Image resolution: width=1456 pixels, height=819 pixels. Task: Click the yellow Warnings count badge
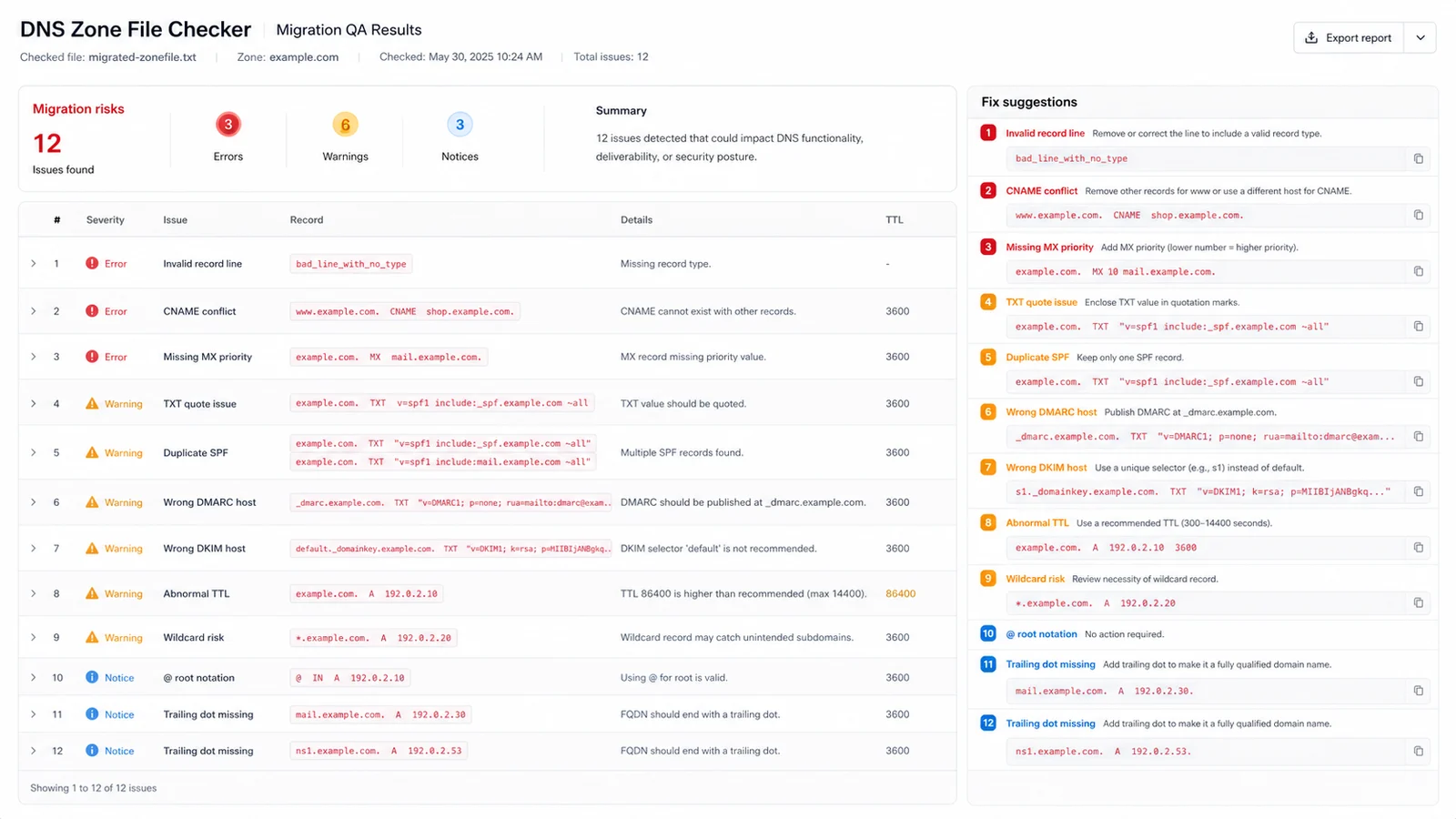(345, 125)
